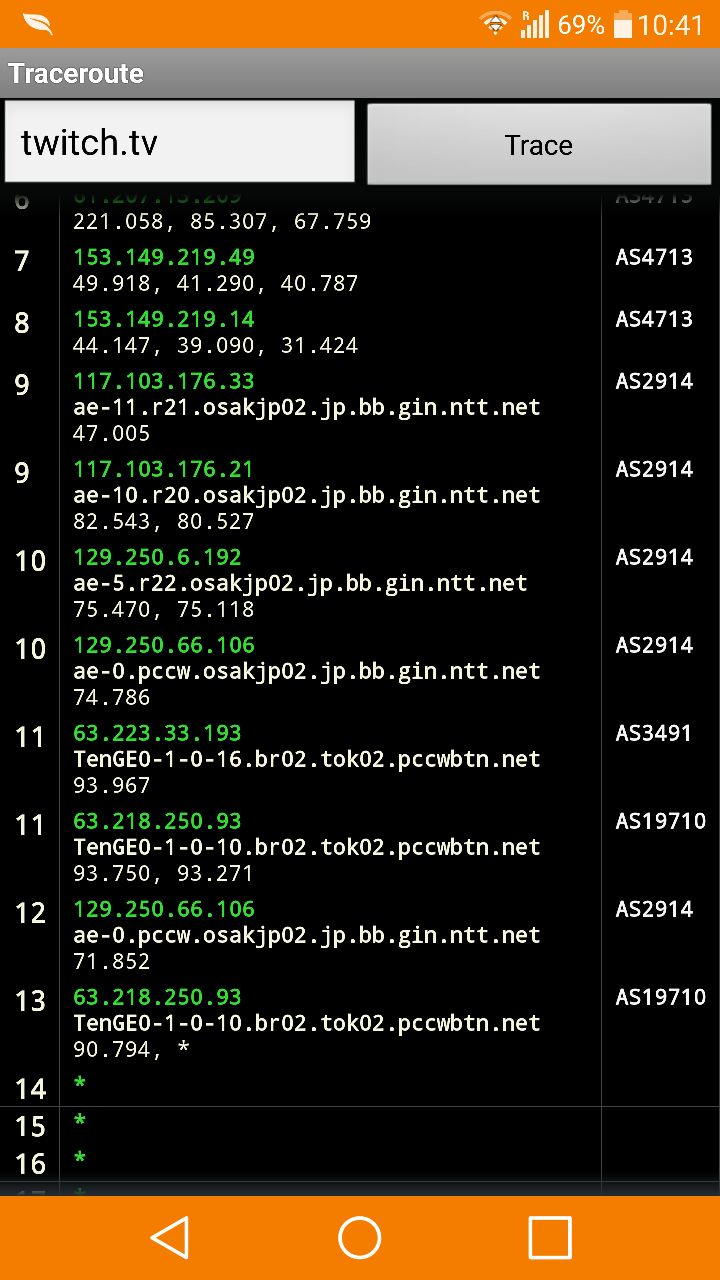Tap hostname ae-5.r22.osakjp02.jp.bb.gin.ntt.net
The height and width of the screenshot is (1280, 720).
point(300,583)
